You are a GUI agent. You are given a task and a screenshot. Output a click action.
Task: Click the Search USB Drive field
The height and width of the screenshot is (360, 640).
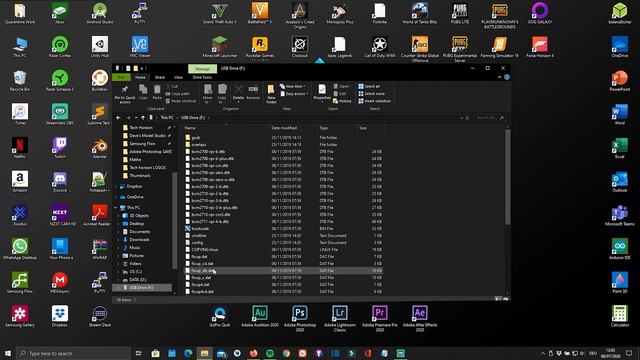[490, 118]
